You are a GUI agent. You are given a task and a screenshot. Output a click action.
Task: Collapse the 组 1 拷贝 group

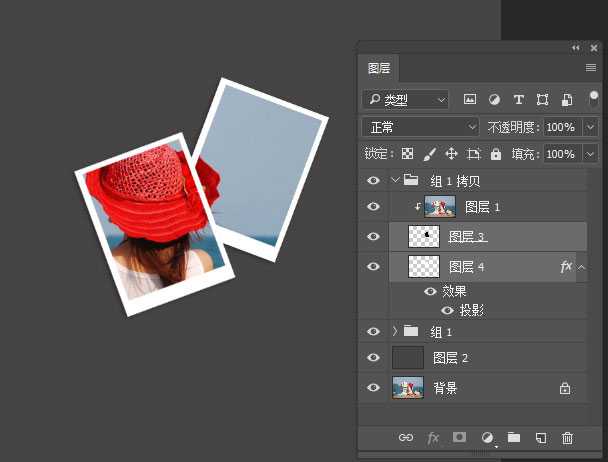pyautogui.click(x=395, y=181)
